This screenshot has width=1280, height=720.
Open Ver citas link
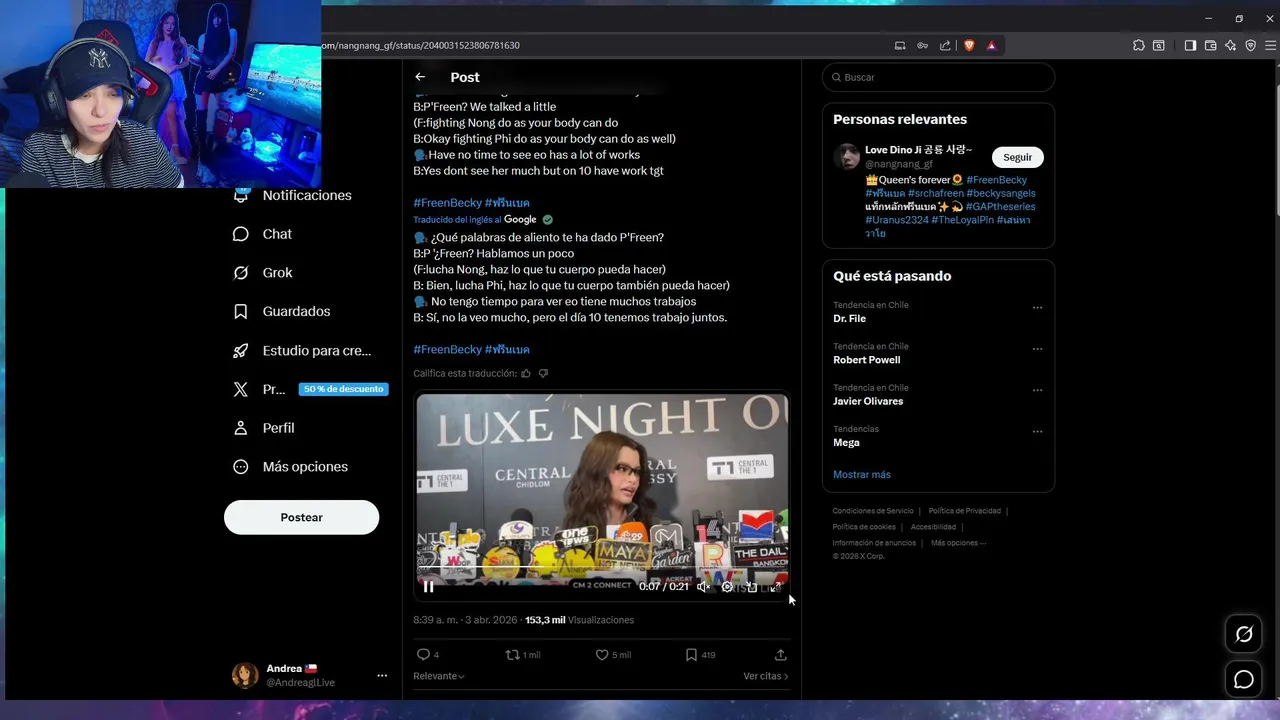[766, 676]
